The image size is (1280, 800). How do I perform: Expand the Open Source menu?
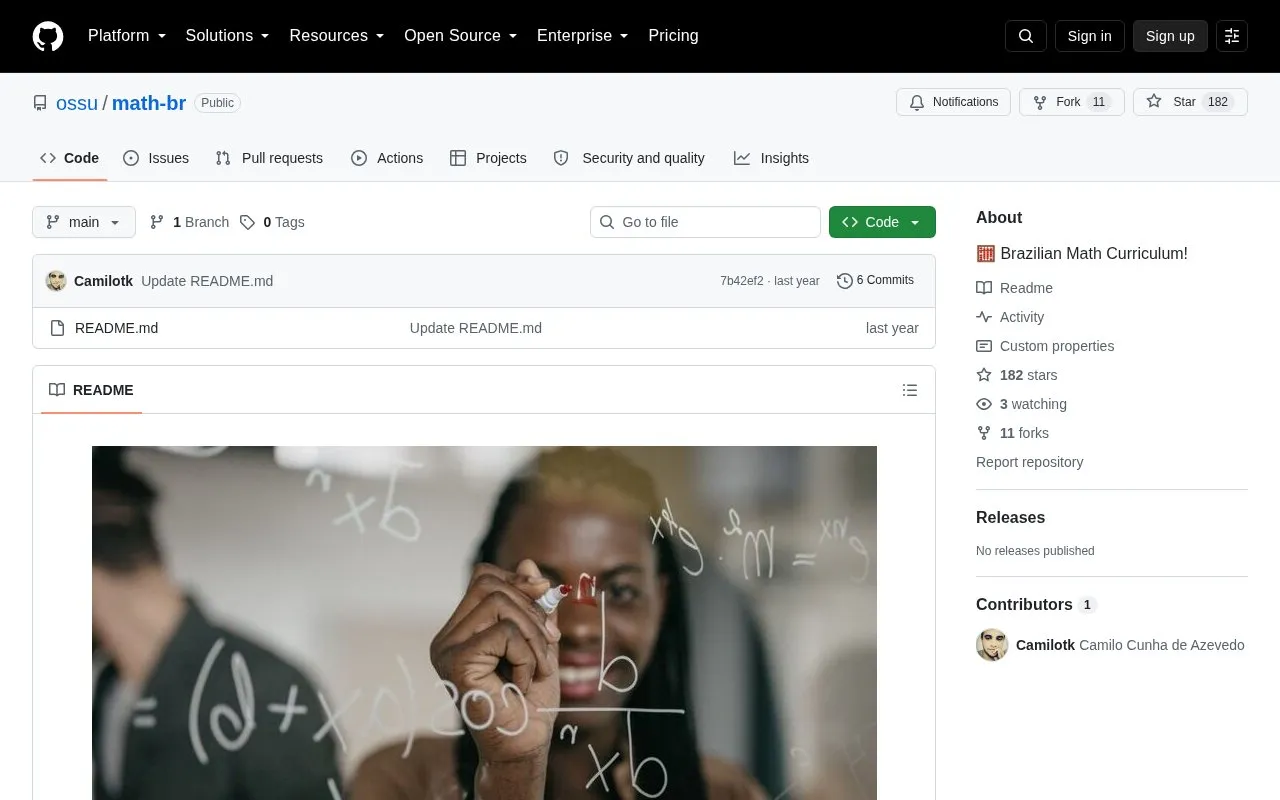pos(461,36)
